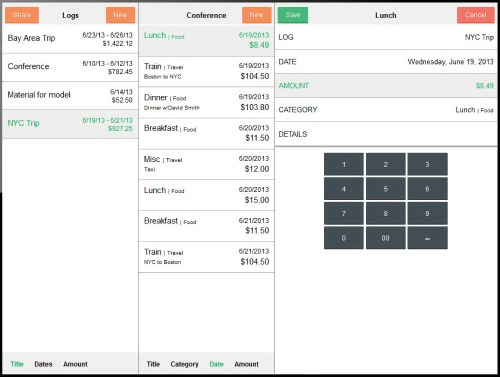
Task: Open the Dinner w/David Smith expense
Action: pyautogui.click(x=206, y=103)
